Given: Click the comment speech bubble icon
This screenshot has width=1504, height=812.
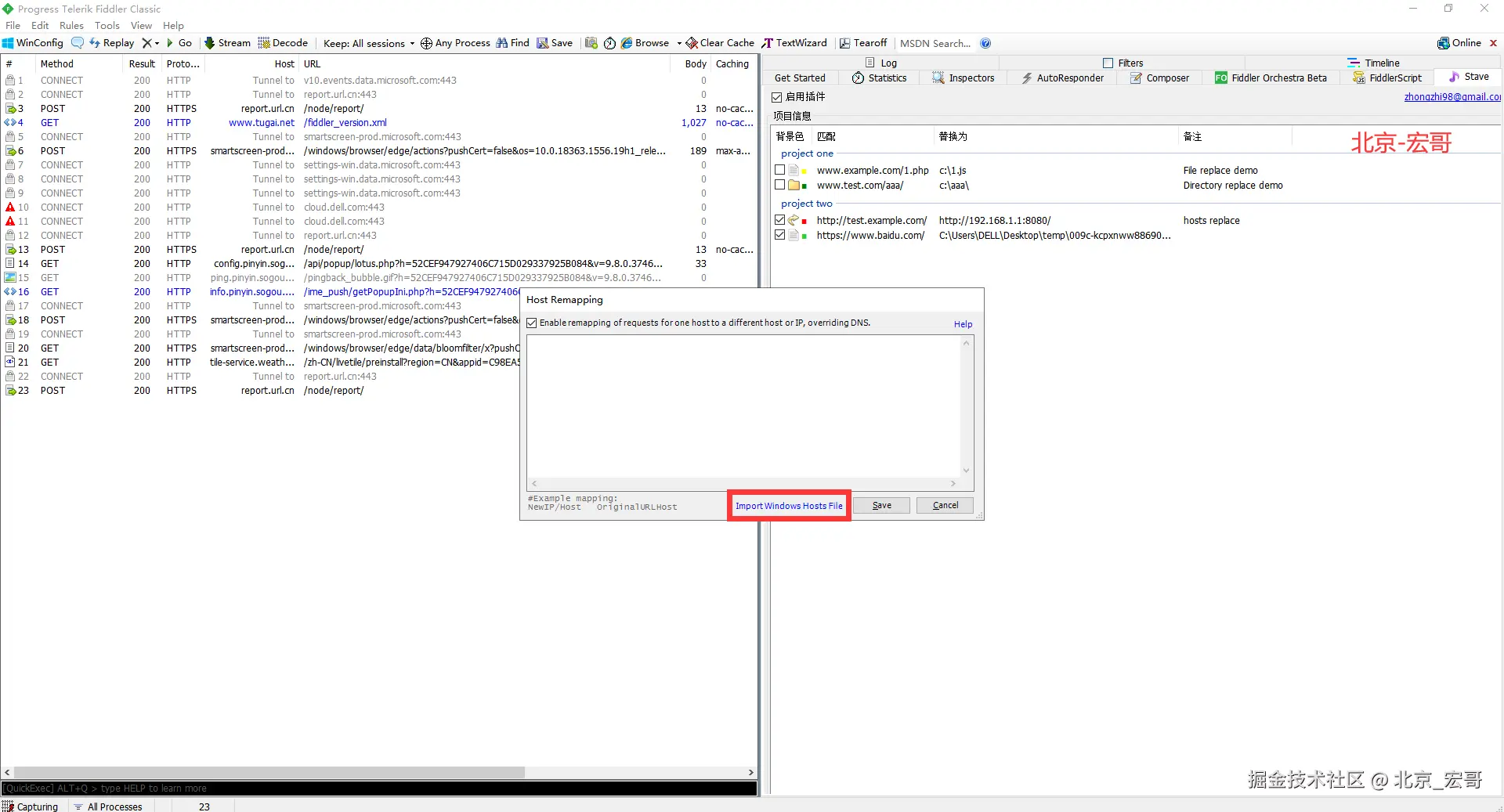Looking at the screenshot, I should coord(78,43).
